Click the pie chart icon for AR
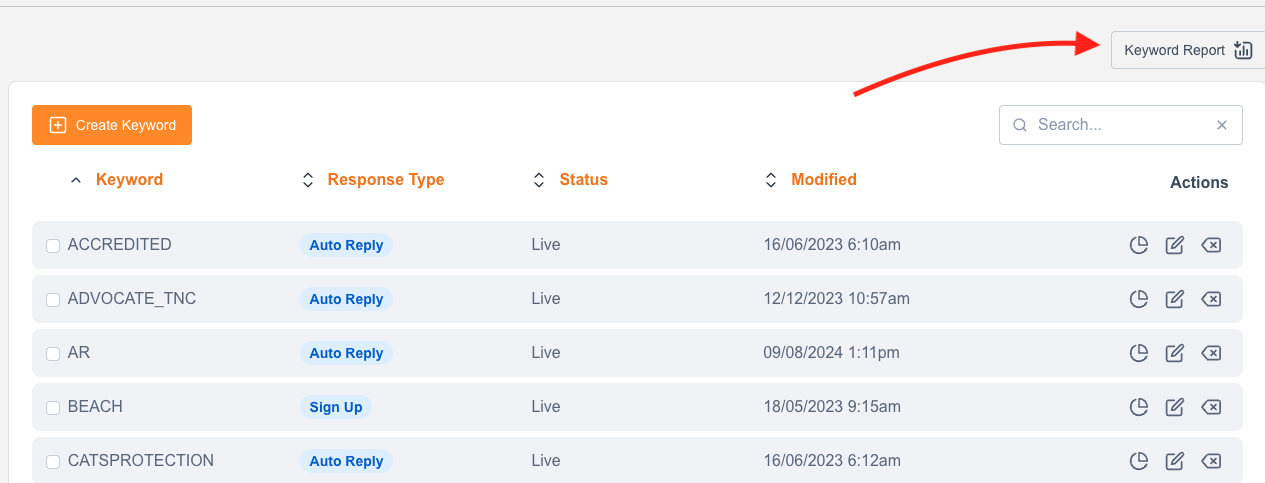 coord(1138,353)
